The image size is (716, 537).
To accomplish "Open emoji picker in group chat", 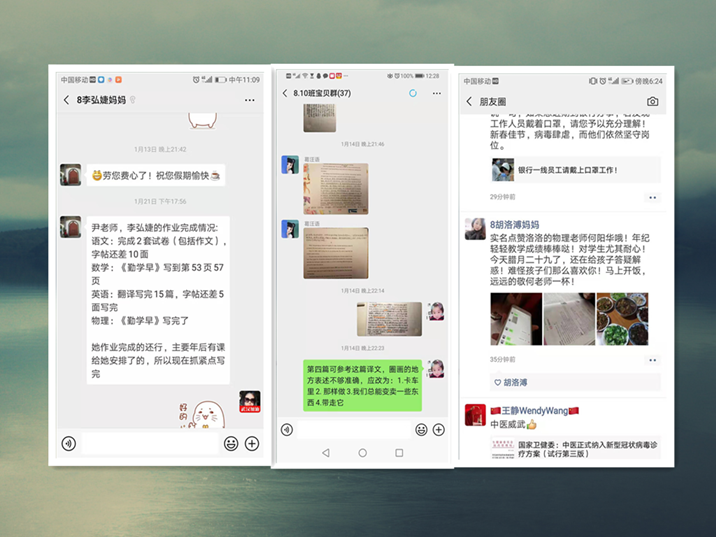I will coord(421,430).
